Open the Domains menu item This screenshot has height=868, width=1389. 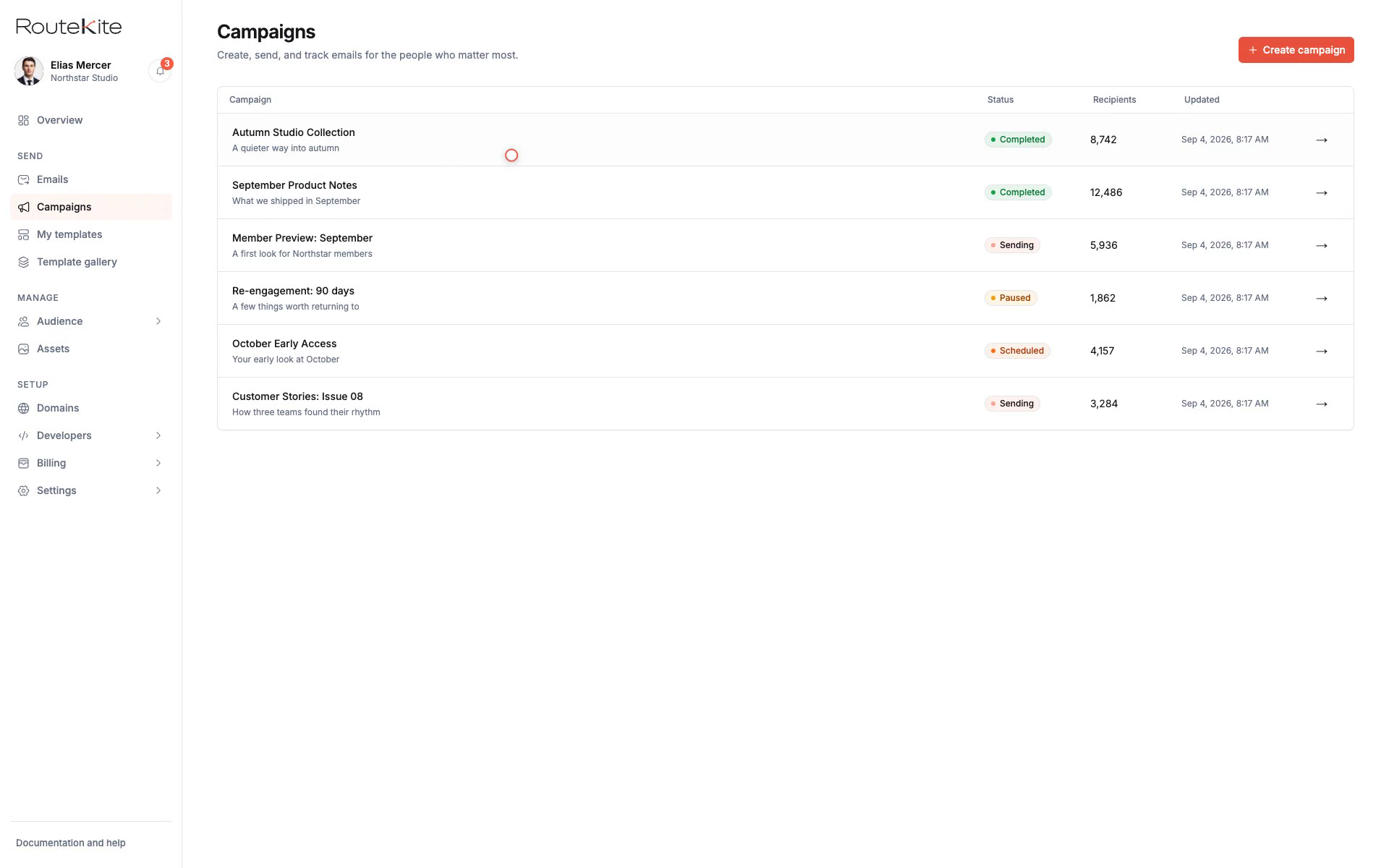pos(91,408)
